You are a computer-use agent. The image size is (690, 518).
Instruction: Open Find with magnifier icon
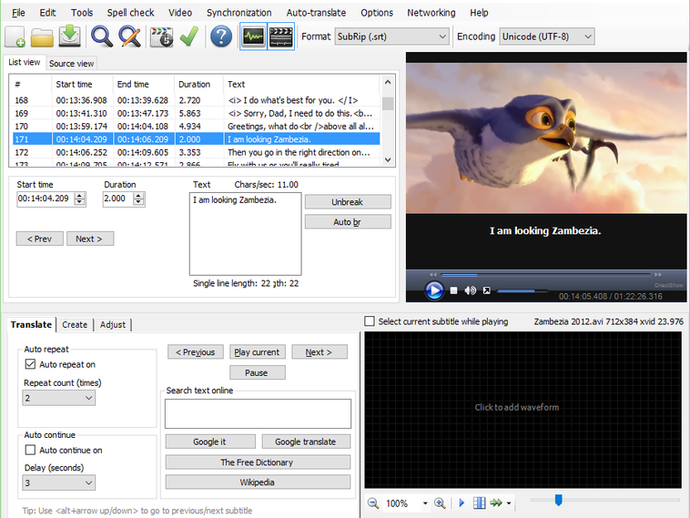point(102,37)
